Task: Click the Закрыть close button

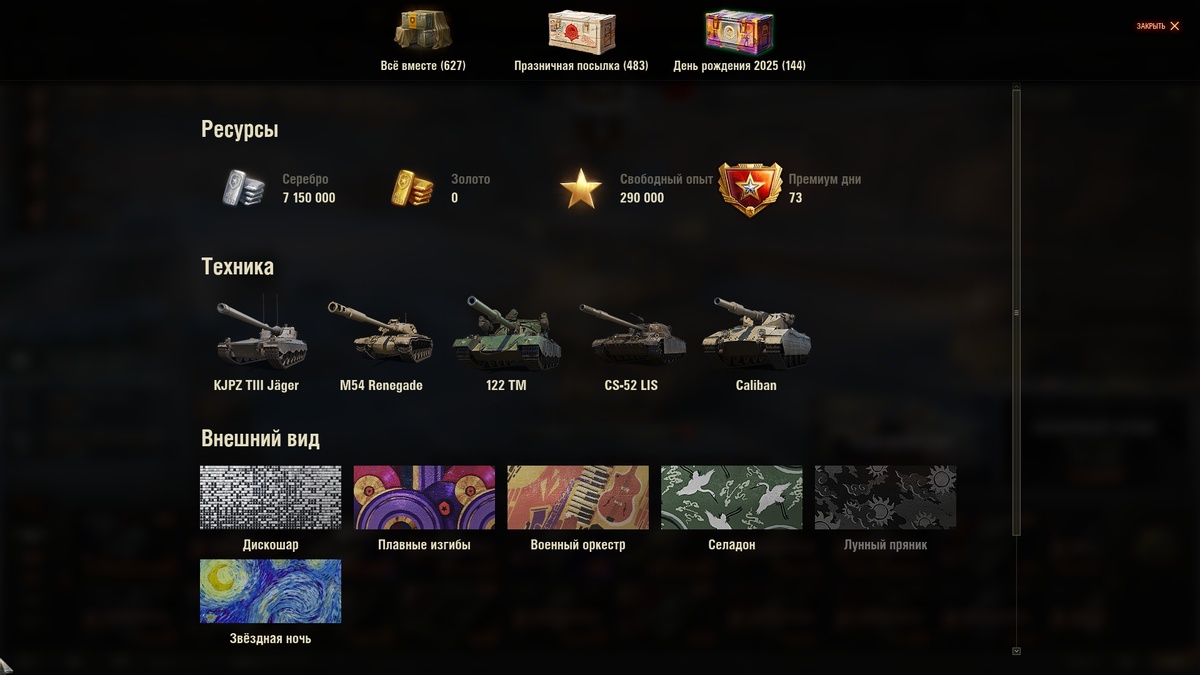Action: click(x=1158, y=26)
